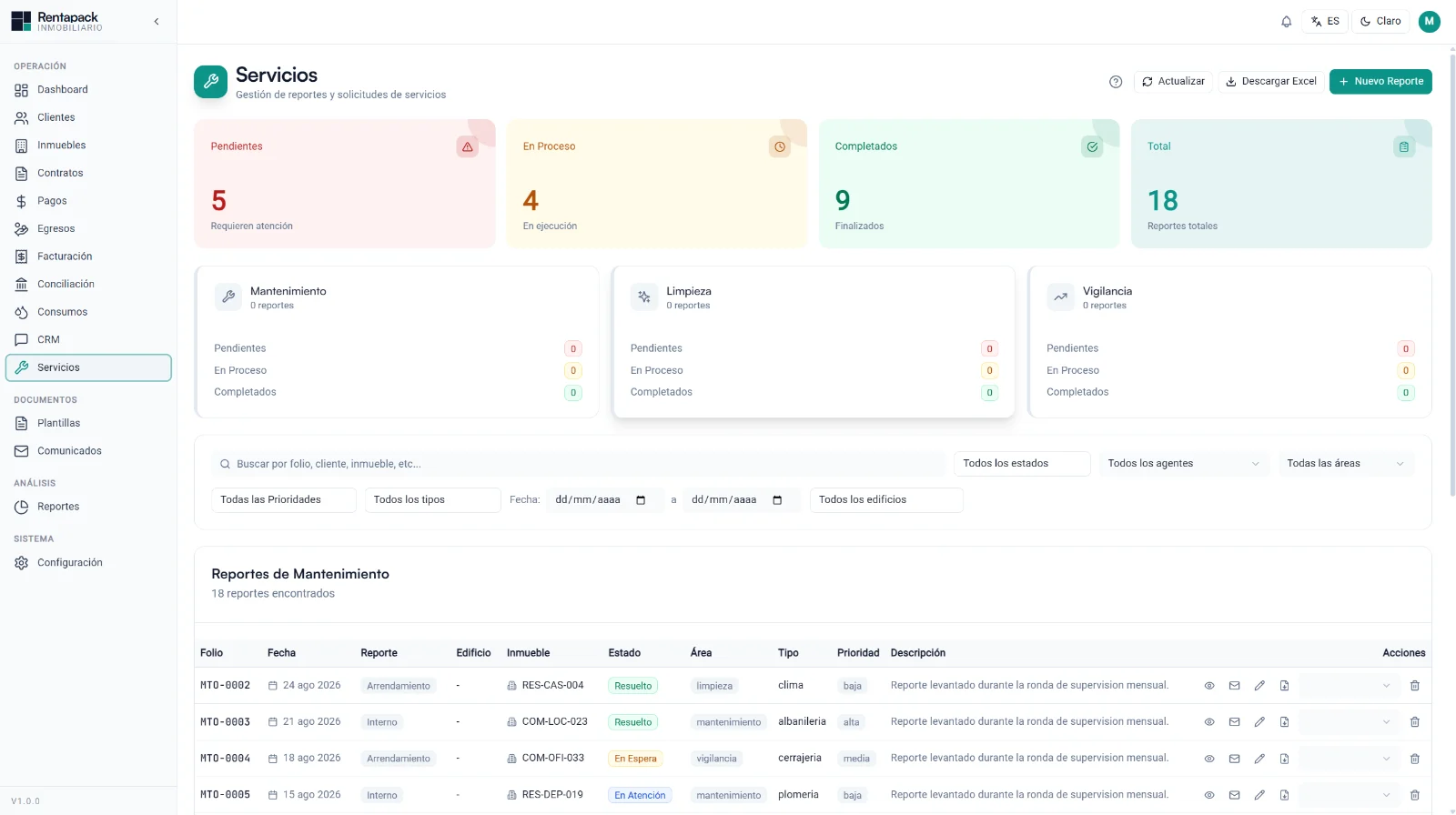This screenshot has width=1456, height=815.
Task: Click Actualizar button
Action: tap(1173, 82)
